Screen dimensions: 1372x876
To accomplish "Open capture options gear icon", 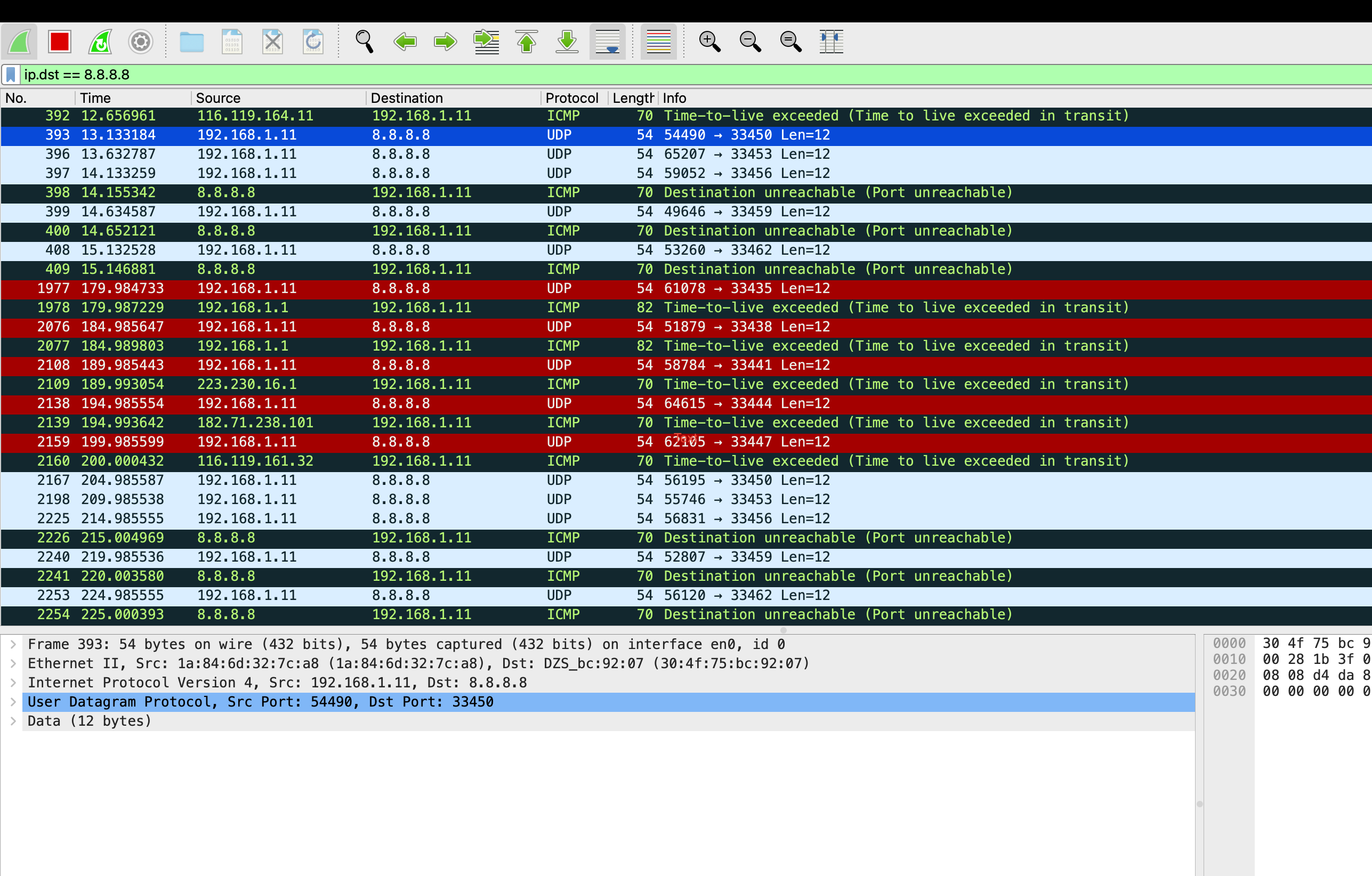I will click(x=140, y=42).
